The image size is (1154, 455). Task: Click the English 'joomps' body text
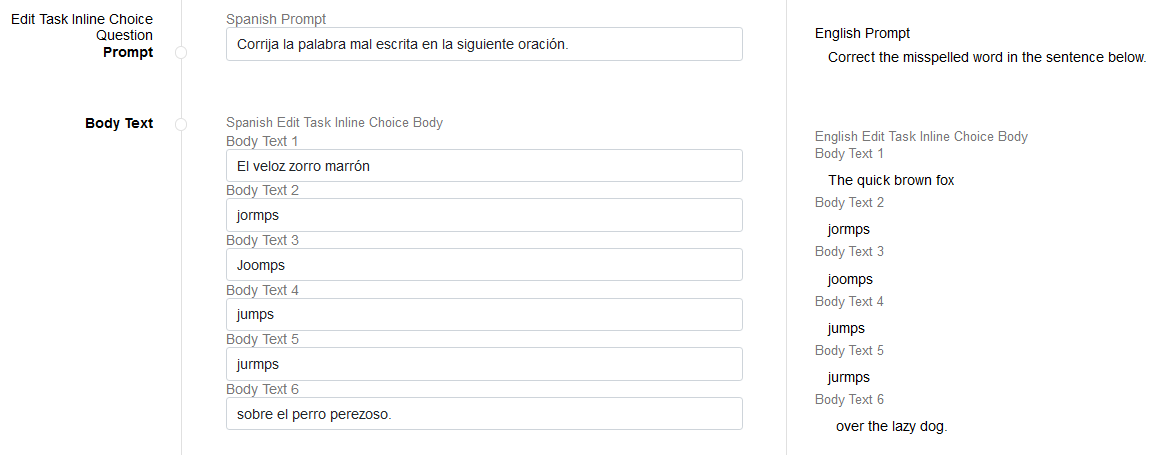(850, 279)
